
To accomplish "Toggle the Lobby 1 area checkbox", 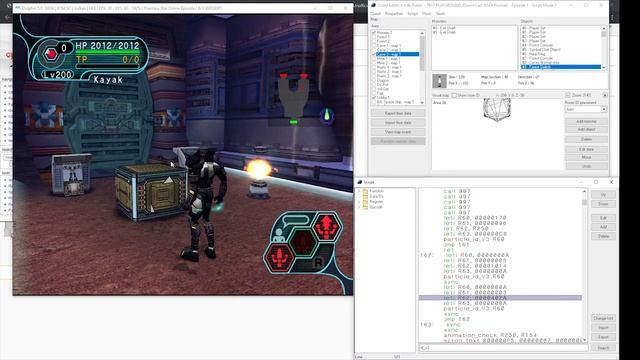I will [373, 98].
